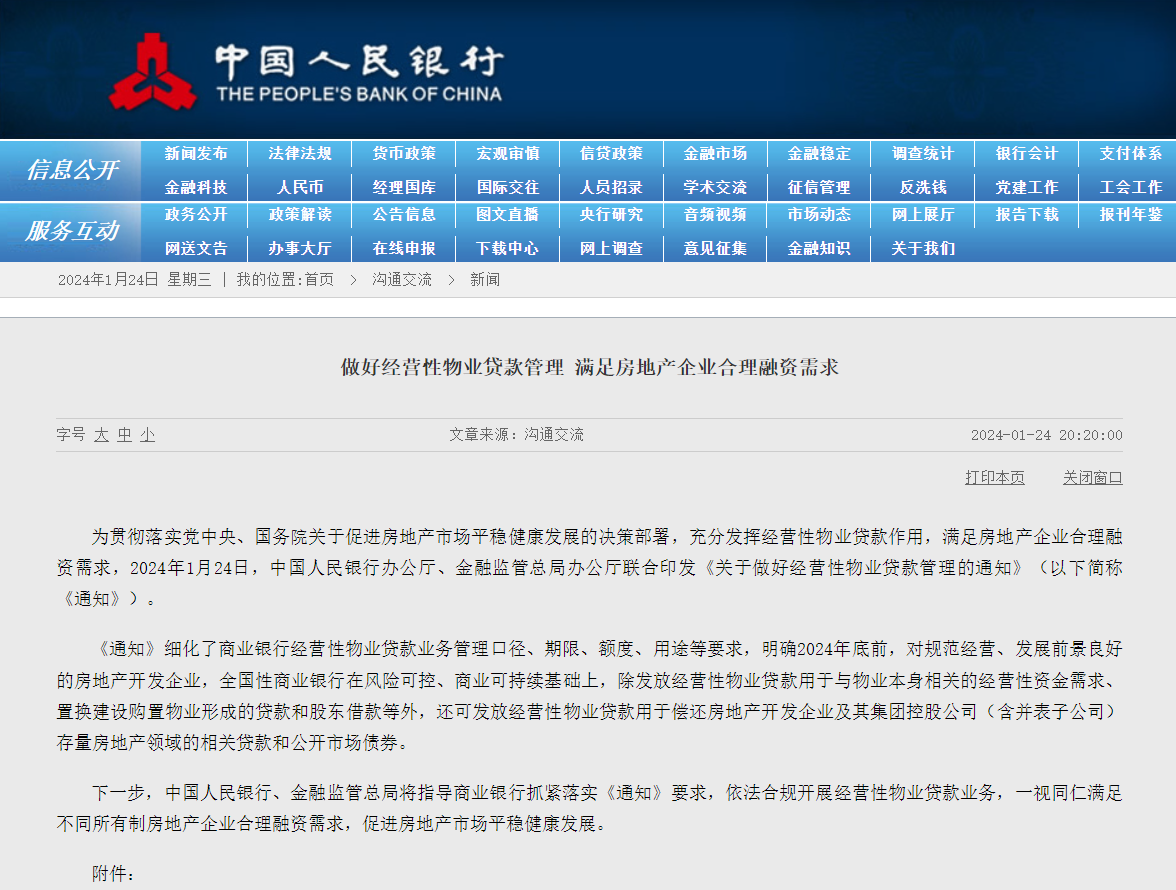
Task: Click the 服务互动 category header
Action: (x=72, y=231)
